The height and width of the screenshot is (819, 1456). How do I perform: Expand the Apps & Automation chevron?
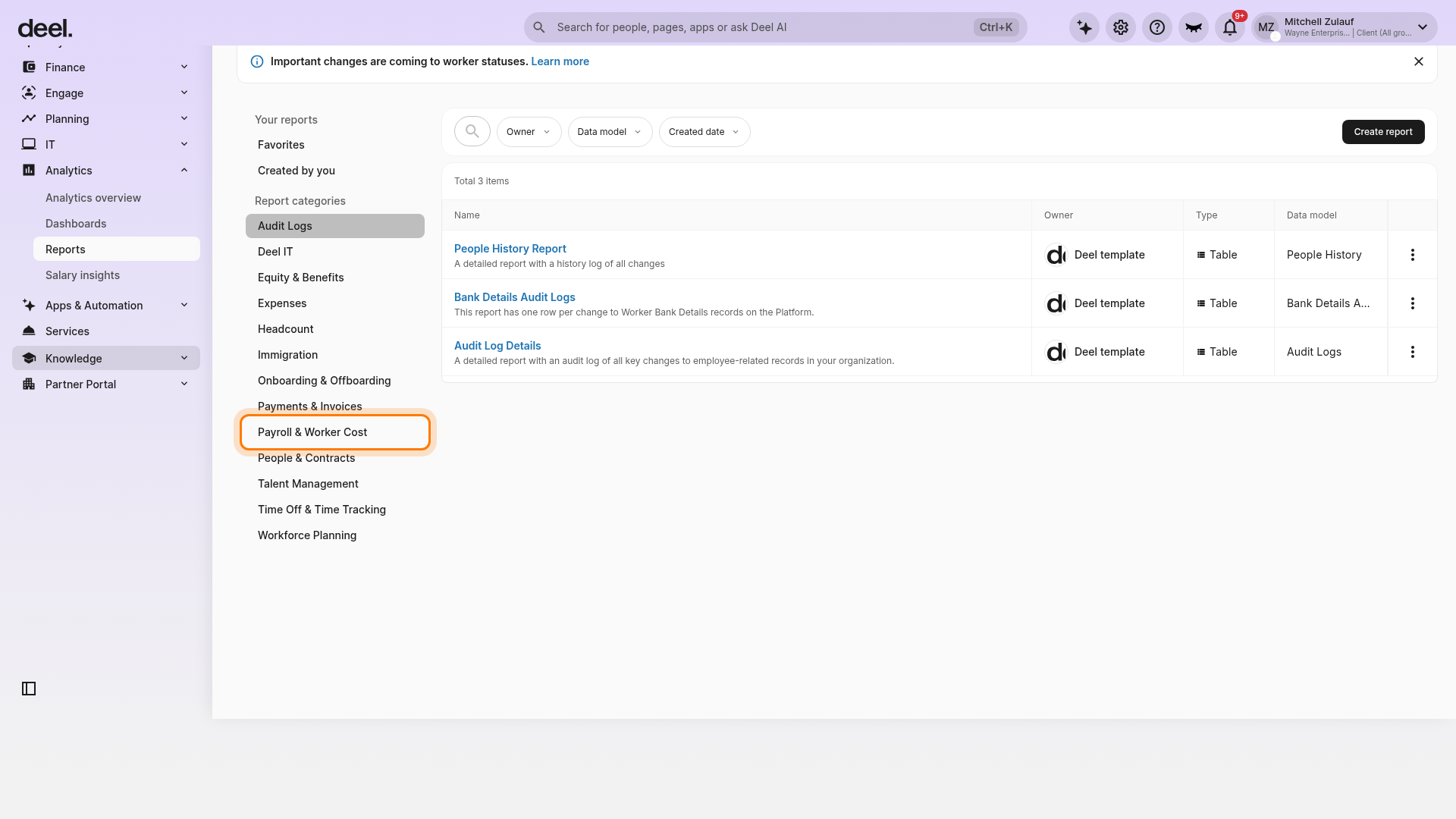184,305
